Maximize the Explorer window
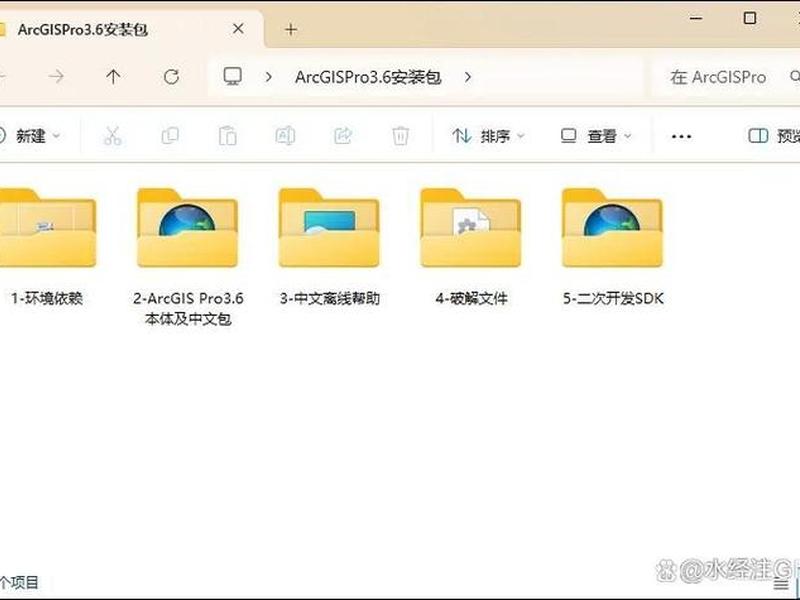 tap(749, 18)
